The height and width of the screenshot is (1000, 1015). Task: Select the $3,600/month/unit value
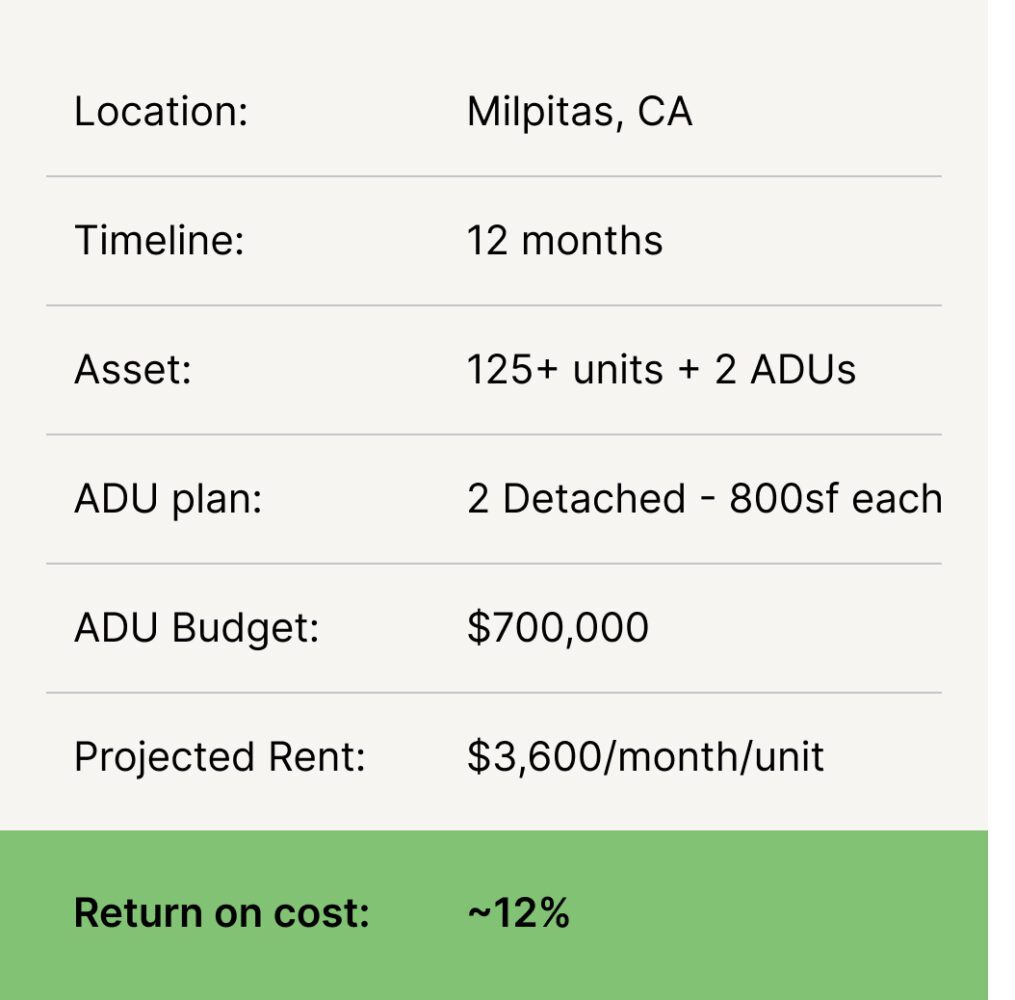pos(645,757)
